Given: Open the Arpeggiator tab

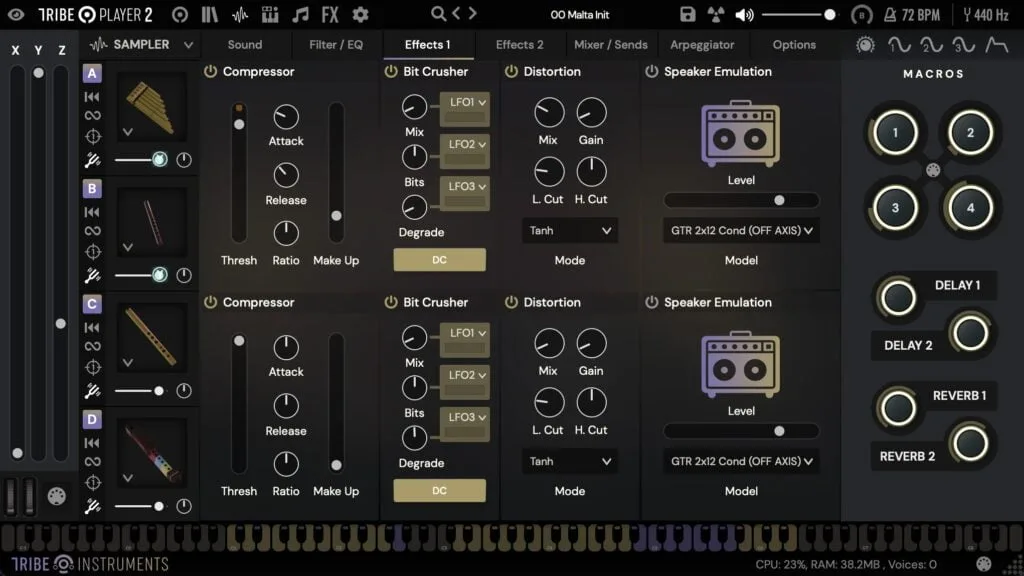Looking at the screenshot, I should pyautogui.click(x=703, y=45).
